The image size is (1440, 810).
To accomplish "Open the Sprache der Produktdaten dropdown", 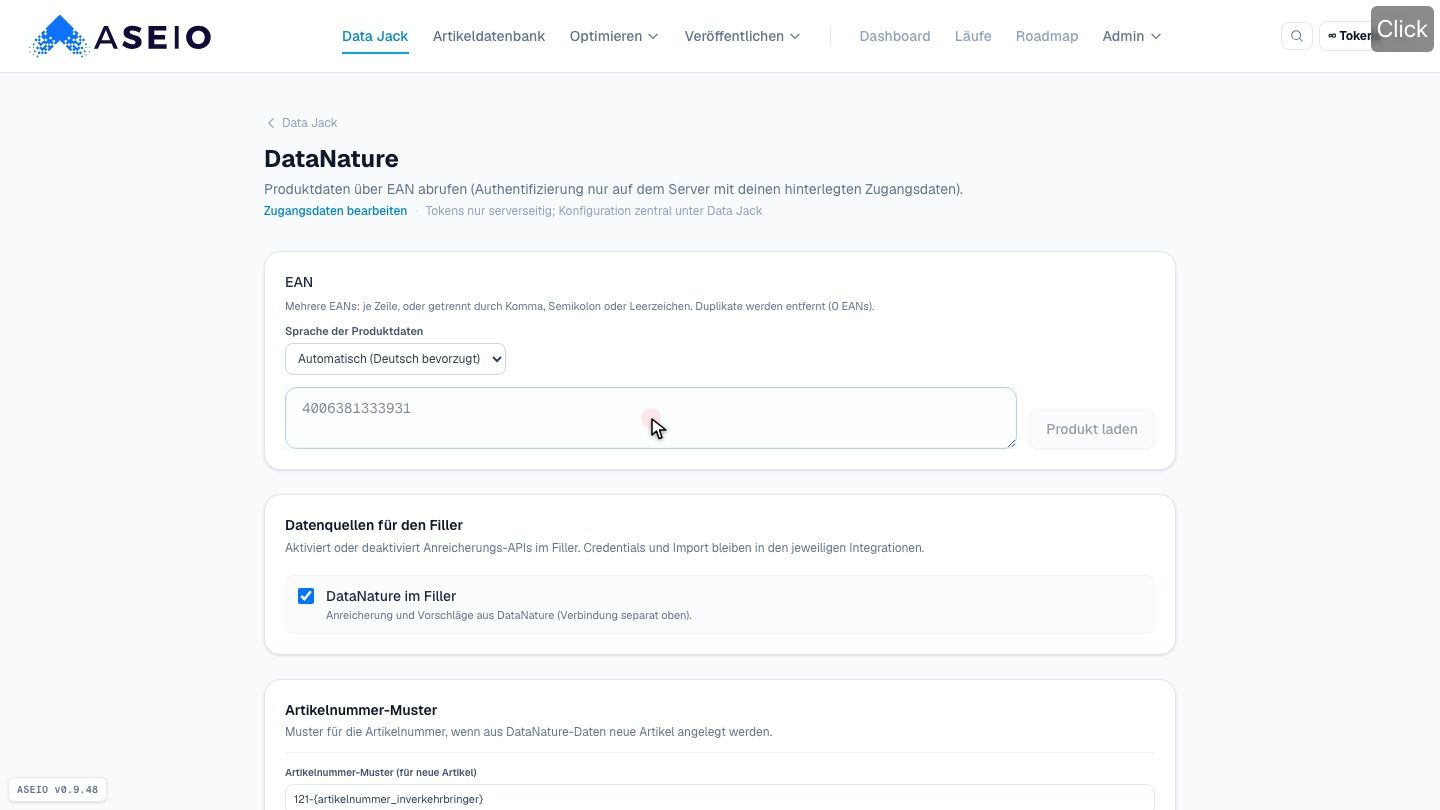I will (395, 359).
